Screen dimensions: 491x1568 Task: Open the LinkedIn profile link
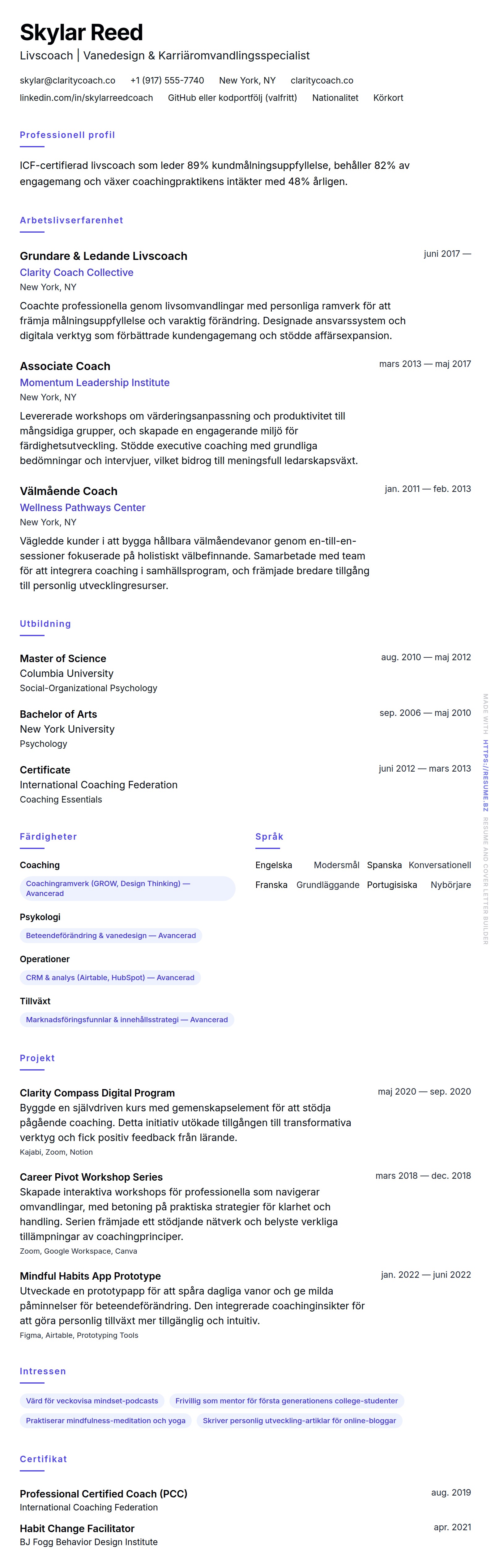(86, 97)
